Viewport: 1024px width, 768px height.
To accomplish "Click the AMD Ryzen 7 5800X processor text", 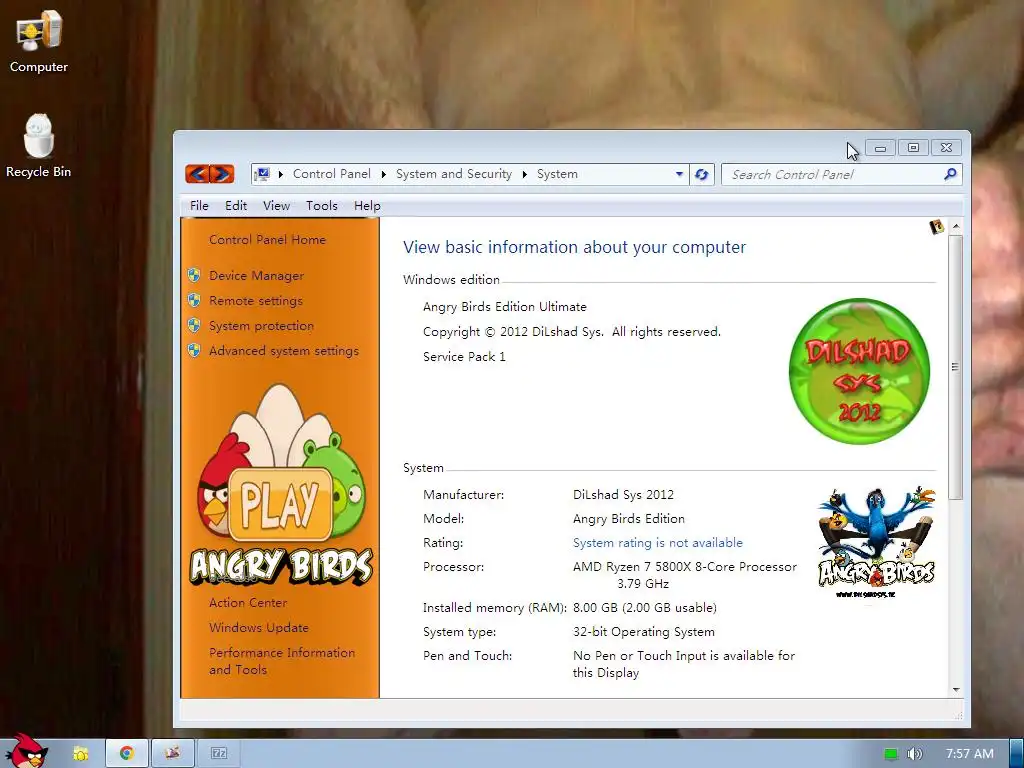I will pos(684,575).
